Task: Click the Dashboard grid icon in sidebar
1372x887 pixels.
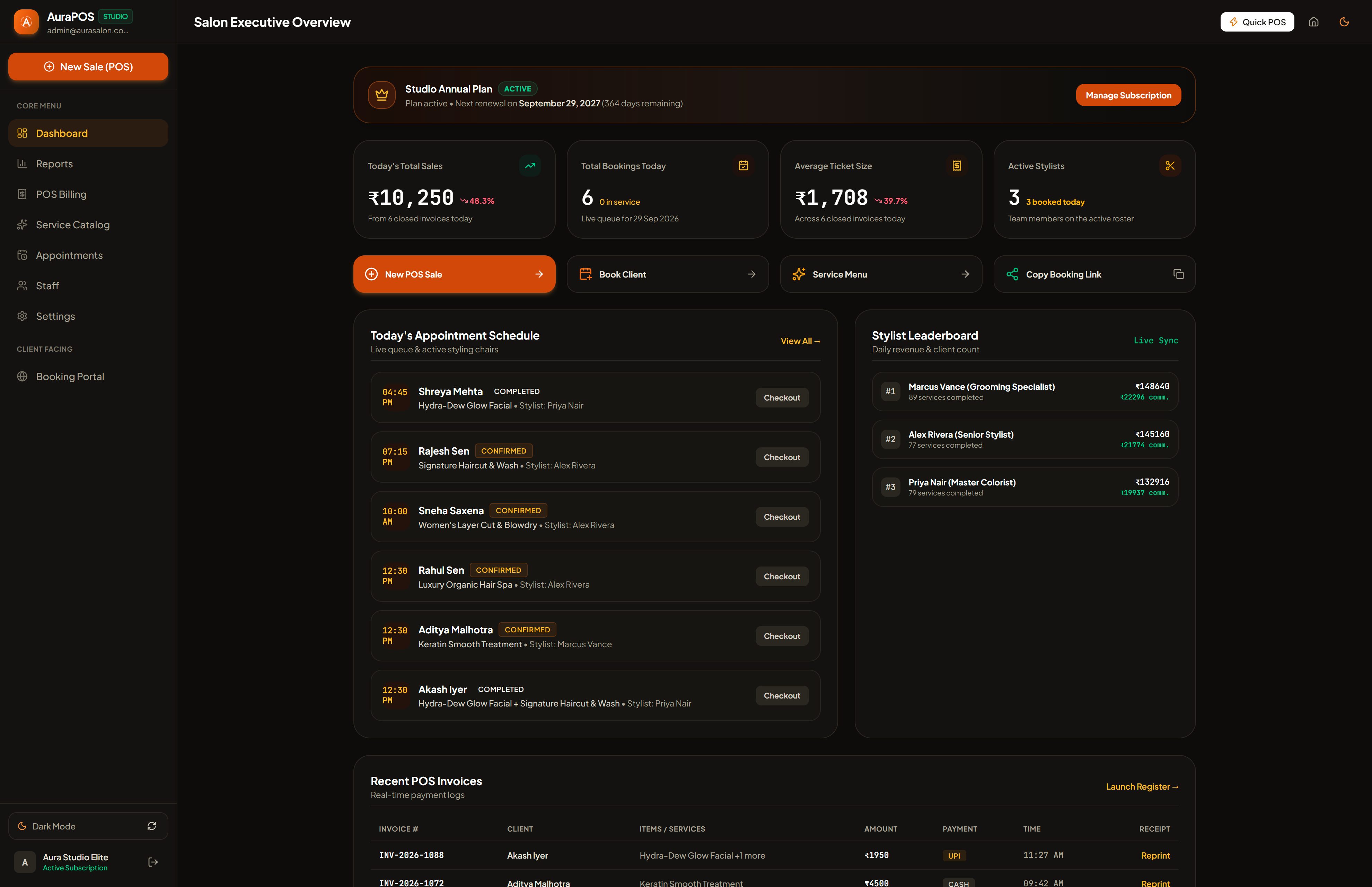Action: [22, 133]
